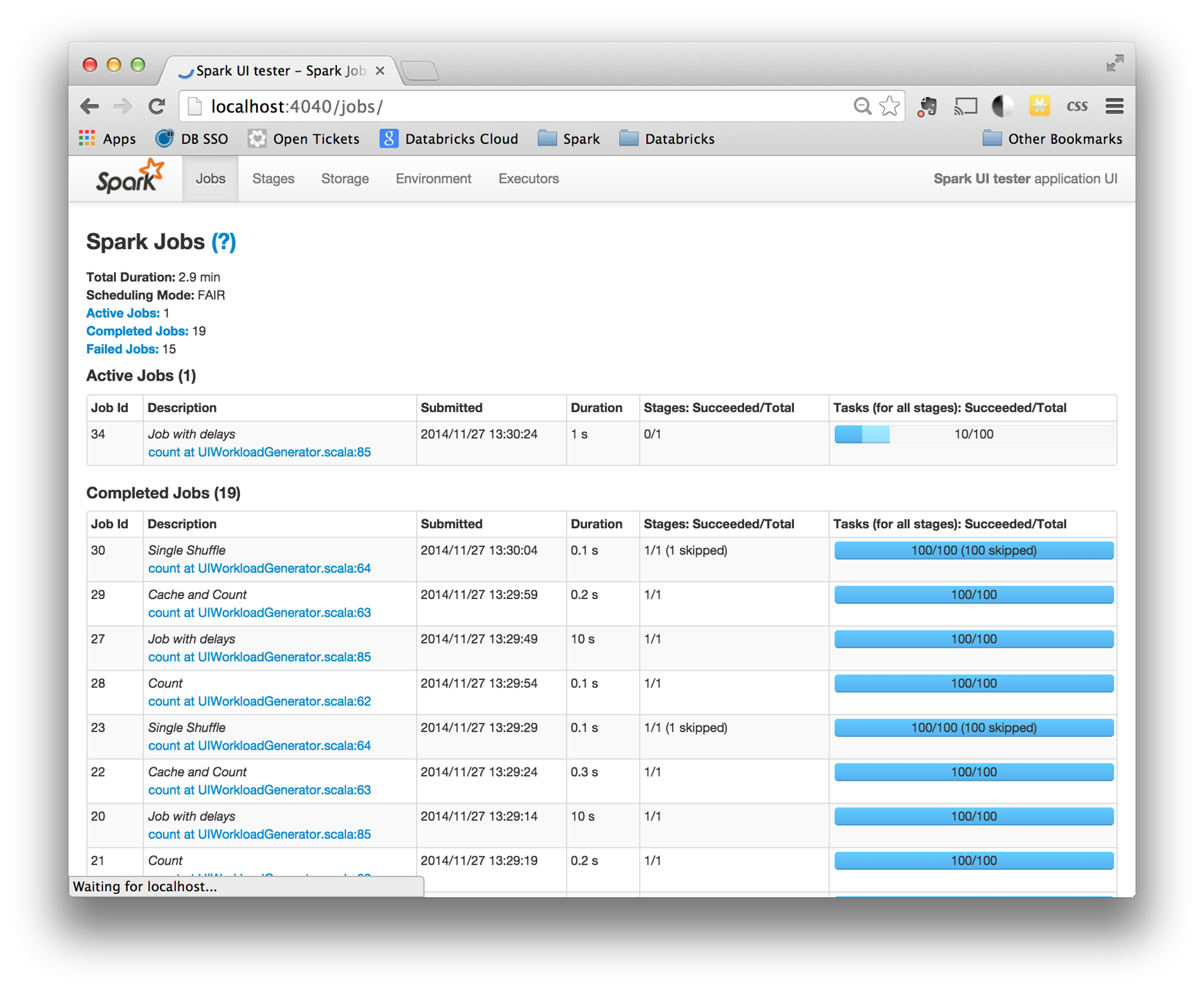Jump to the Failed Jobs link
The height and width of the screenshot is (992, 1204).
pyautogui.click(x=122, y=349)
